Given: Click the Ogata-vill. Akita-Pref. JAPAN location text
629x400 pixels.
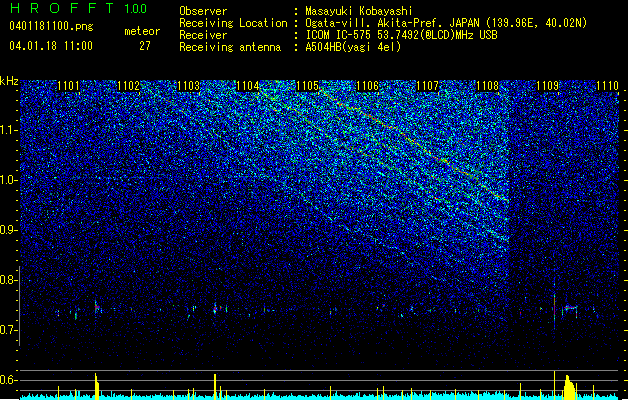Looking at the screenshot, I should [x=446, y=23].
